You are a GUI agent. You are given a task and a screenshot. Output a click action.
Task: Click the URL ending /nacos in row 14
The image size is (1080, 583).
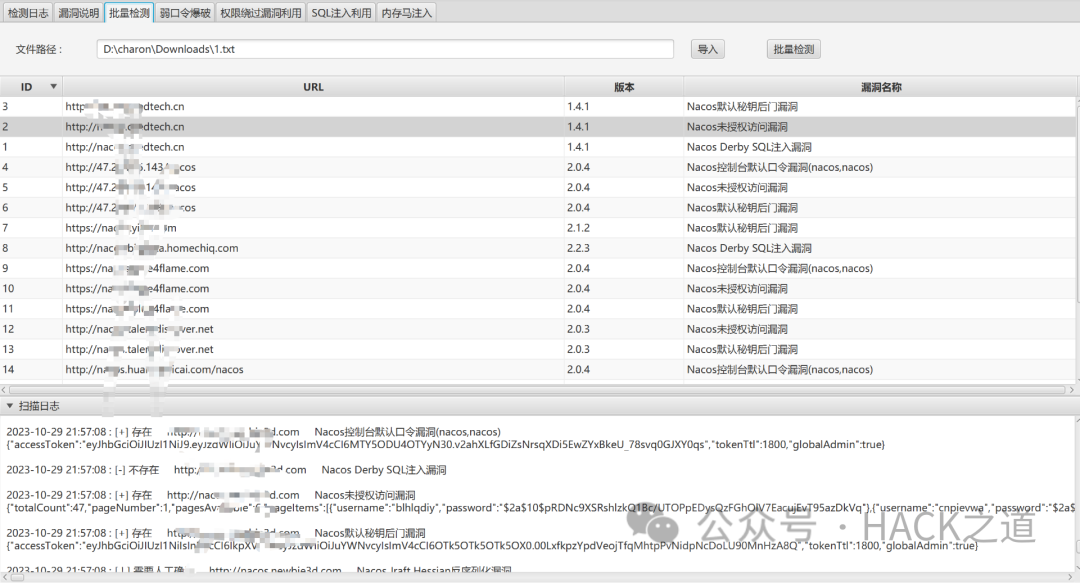(x=154, y=369)
